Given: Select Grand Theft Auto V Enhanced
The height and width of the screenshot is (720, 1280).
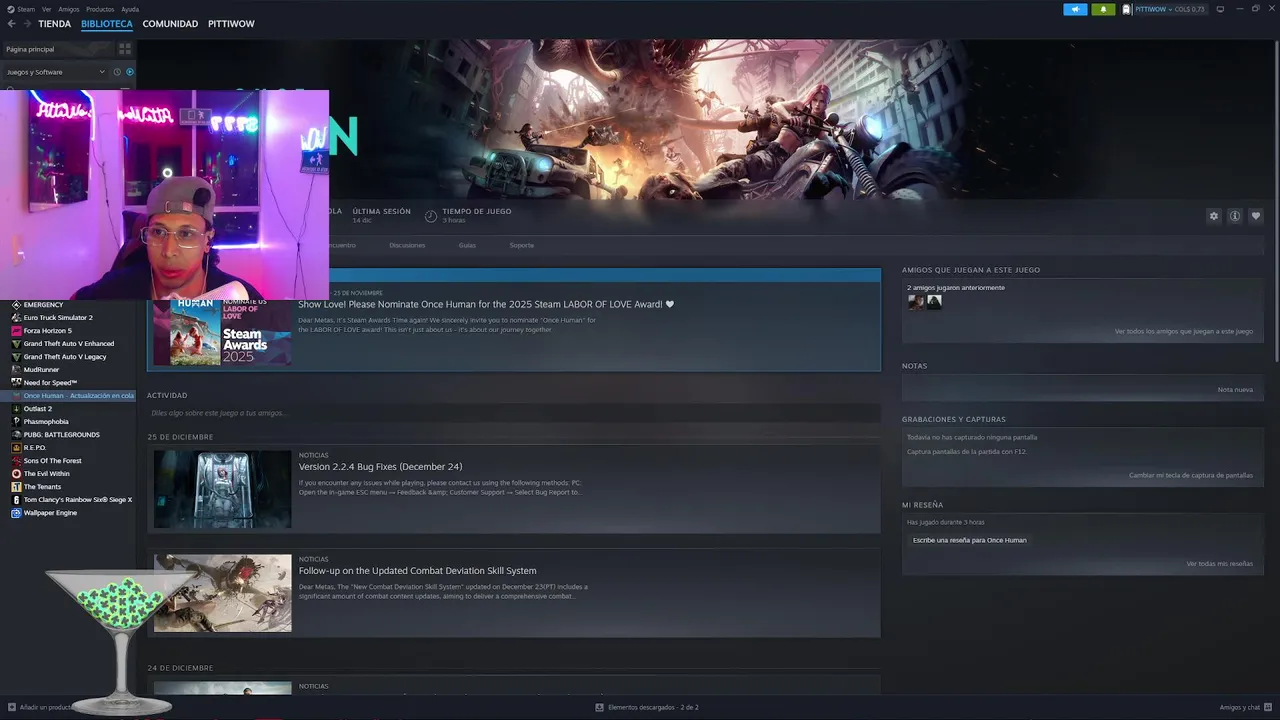Looking at the screenshot, I should (x=69, y=344).
